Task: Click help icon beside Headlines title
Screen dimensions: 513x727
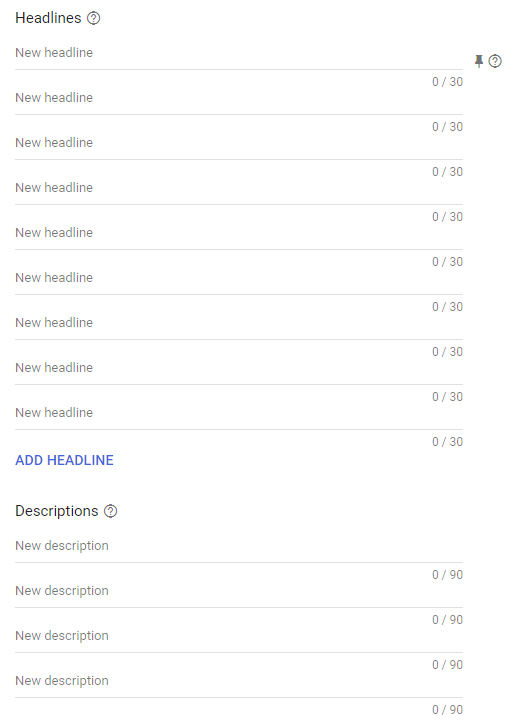Action: click(94, 18)
